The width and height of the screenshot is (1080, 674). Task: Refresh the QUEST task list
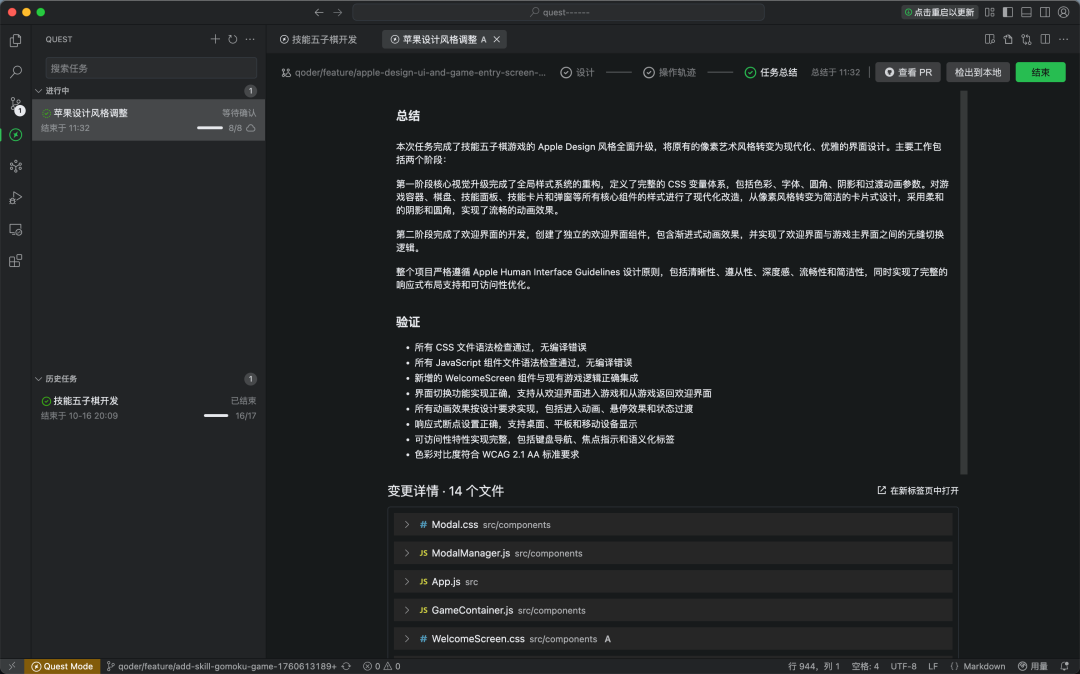(x=233, y=39)
